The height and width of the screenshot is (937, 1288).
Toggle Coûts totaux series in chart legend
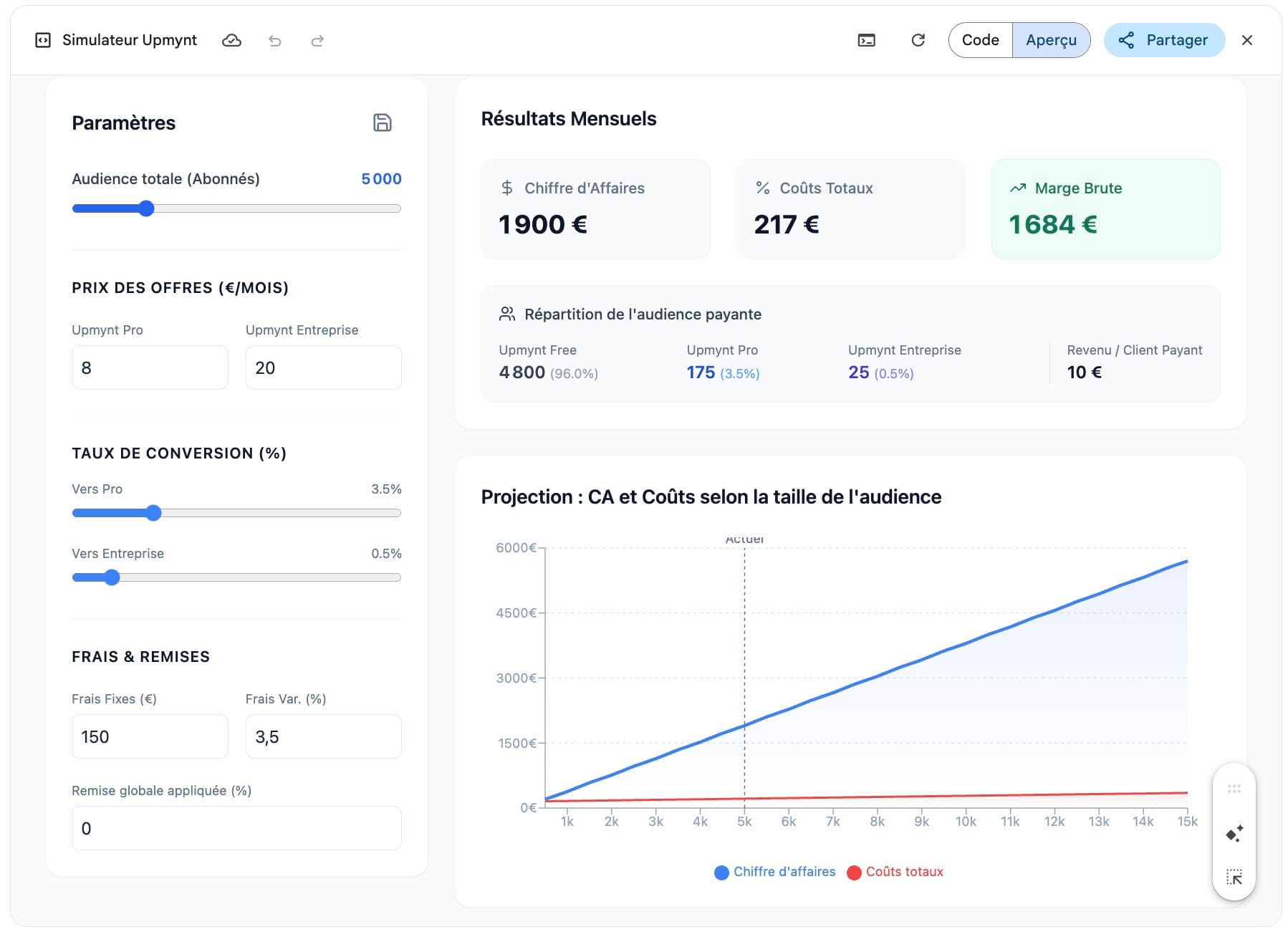[895, 872]
